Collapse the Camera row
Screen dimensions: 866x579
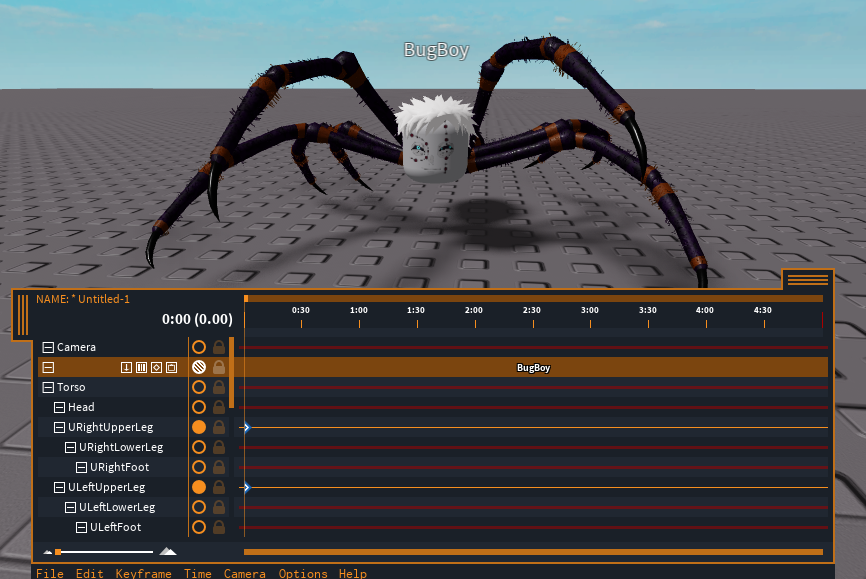point(48,347)
